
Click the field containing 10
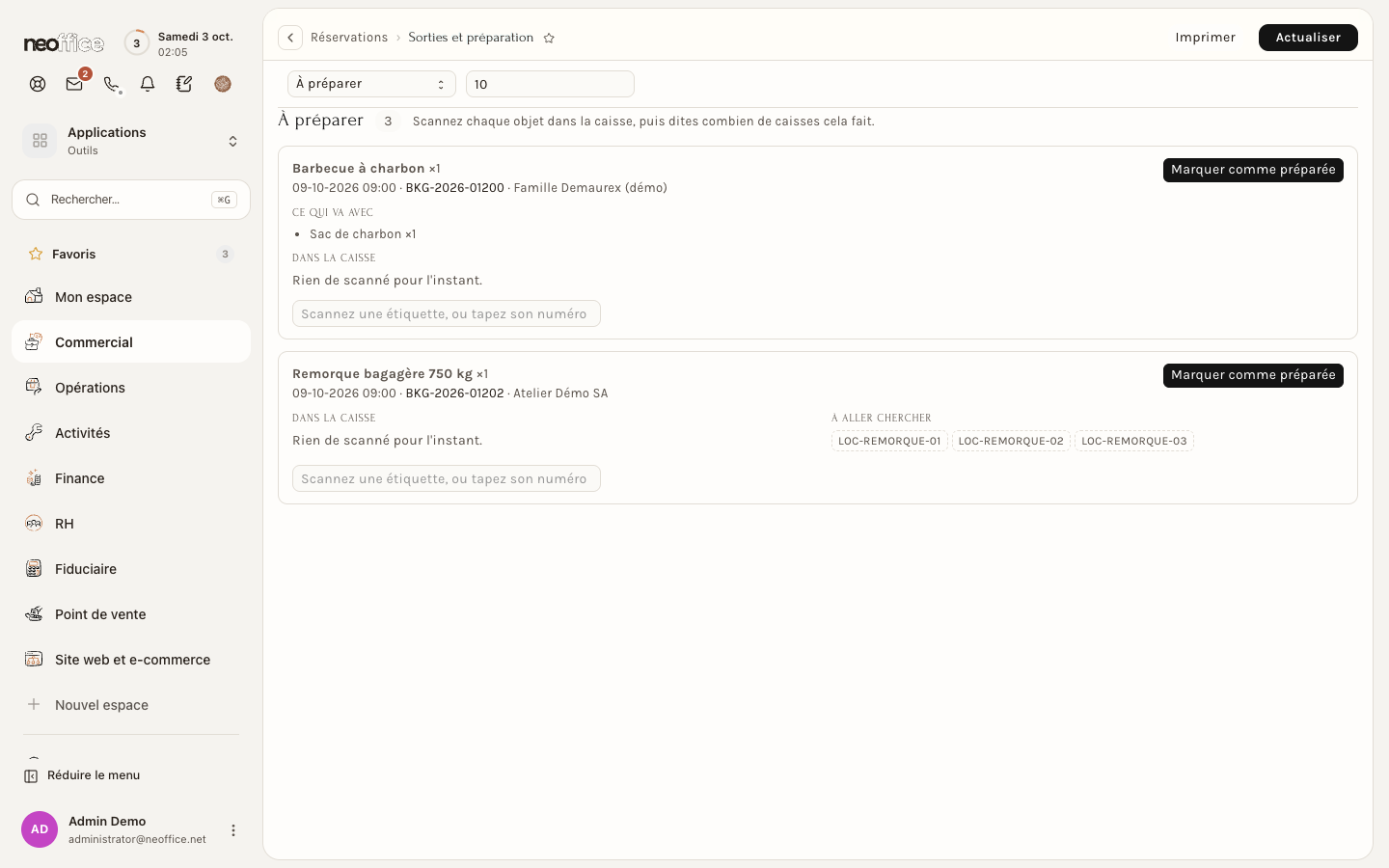pos(550,84)
